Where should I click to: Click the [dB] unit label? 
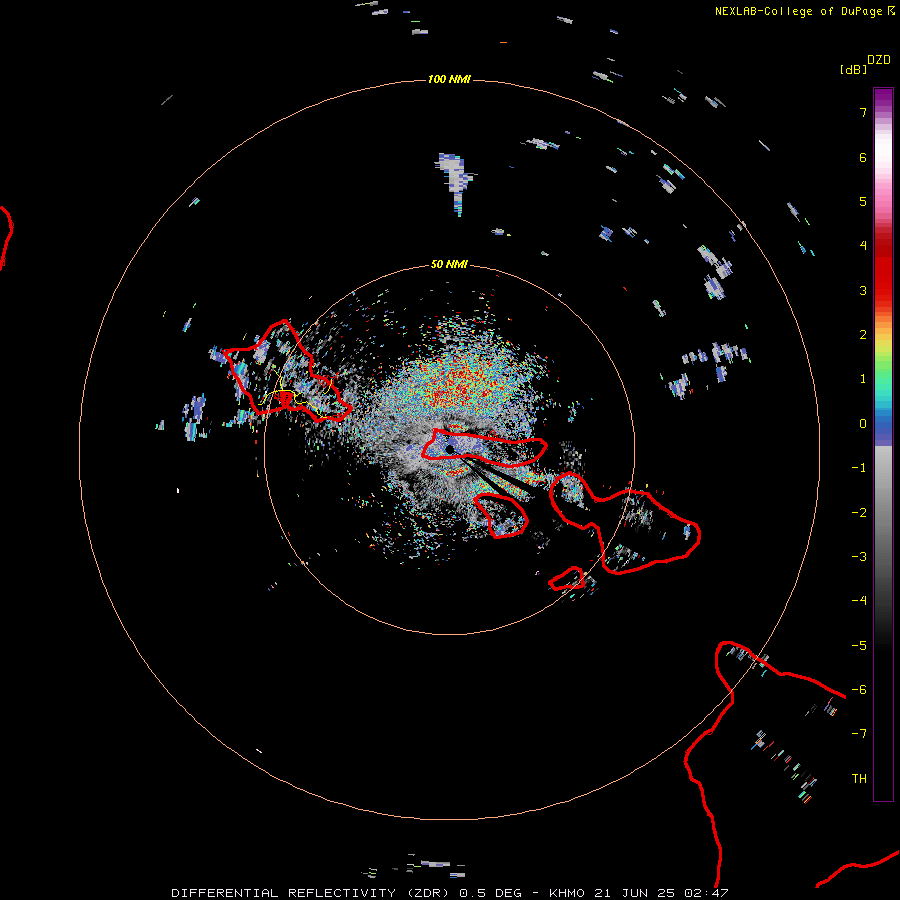click(x=854, y=69)
